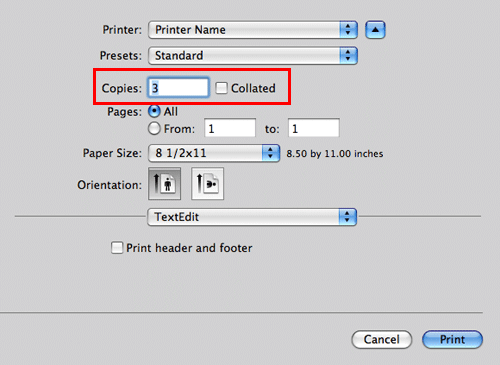Focus the Copies number field

point(179,88)
